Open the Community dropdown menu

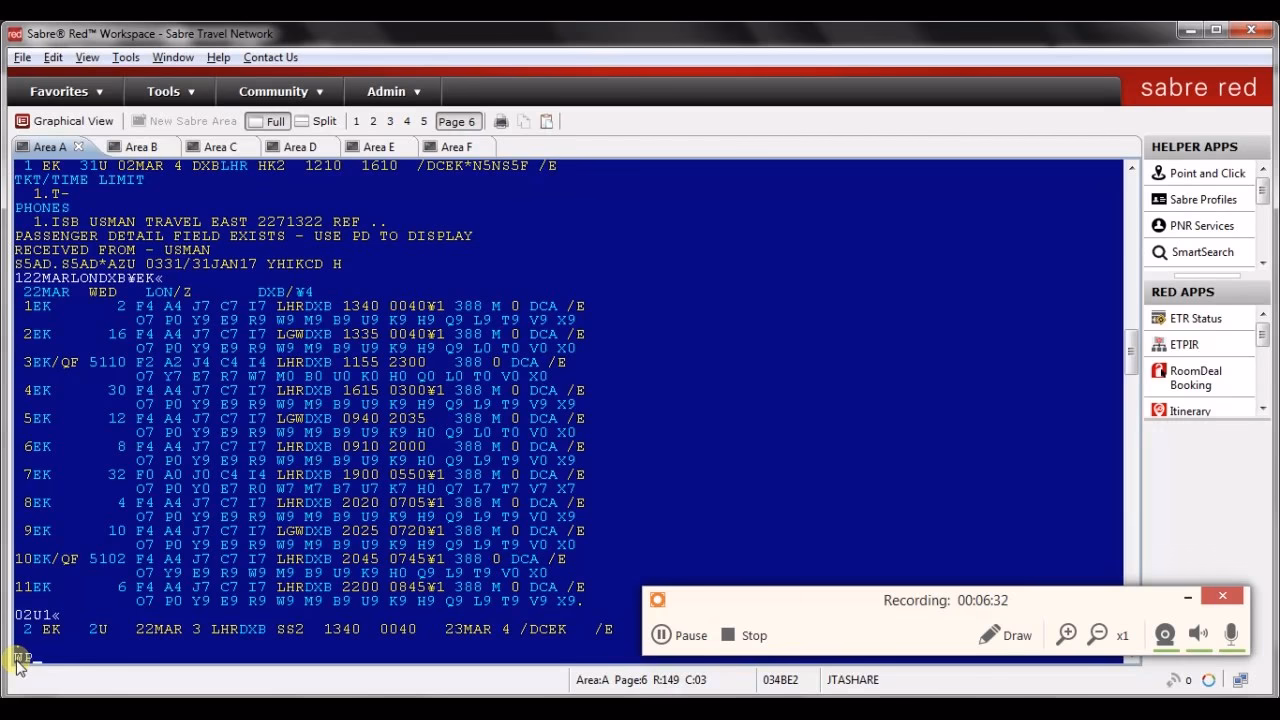coord(281,91)
